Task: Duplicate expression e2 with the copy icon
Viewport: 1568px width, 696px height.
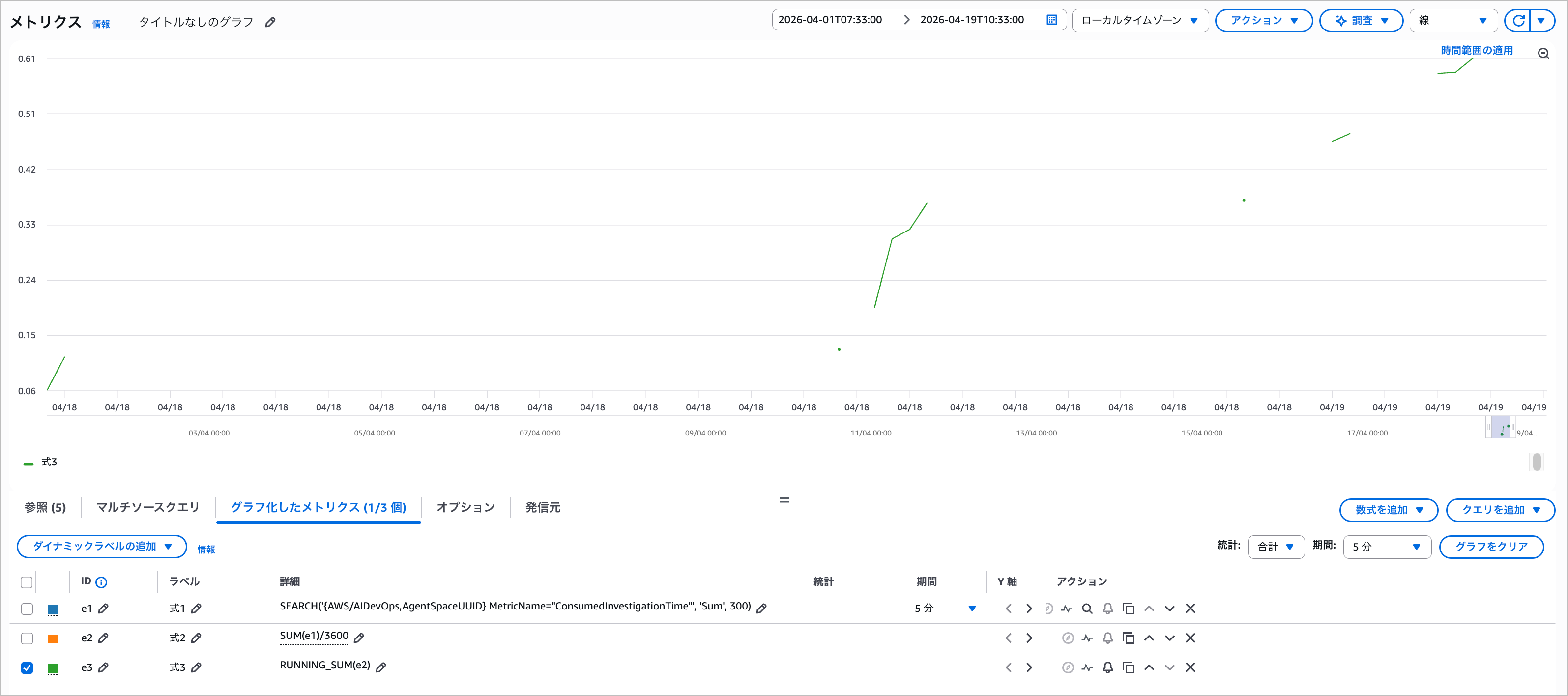Action: (1129, 638)
